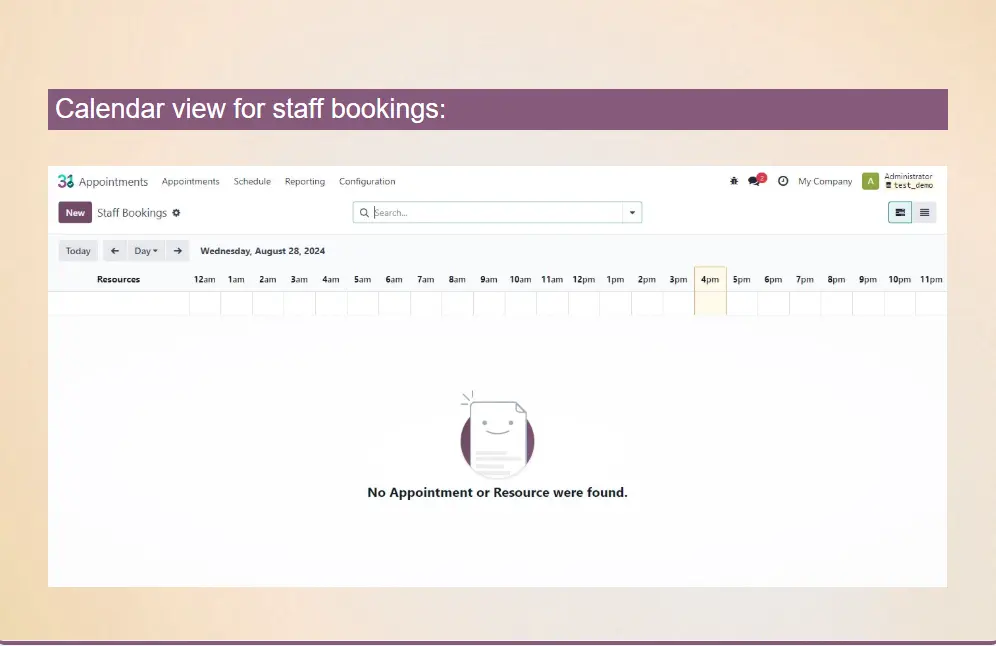The width and height of the screenshot is (996, 646).
Task: Switch to the Gantt view
Action: click(900, 212)
